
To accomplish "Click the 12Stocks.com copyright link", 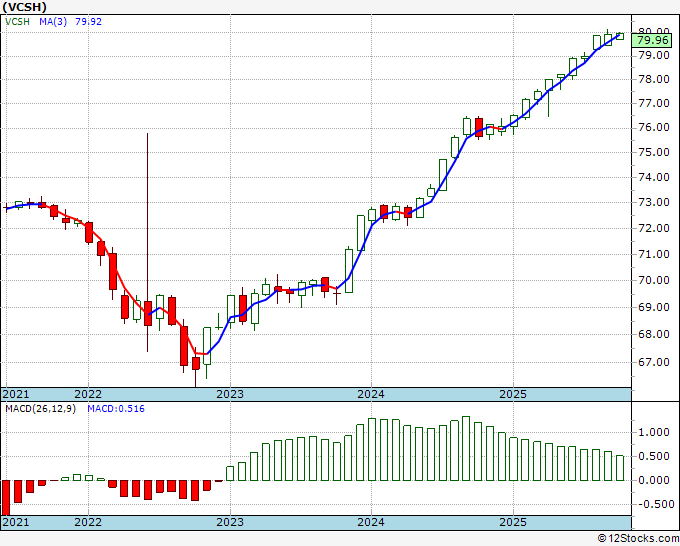I will tap(638, 539).
